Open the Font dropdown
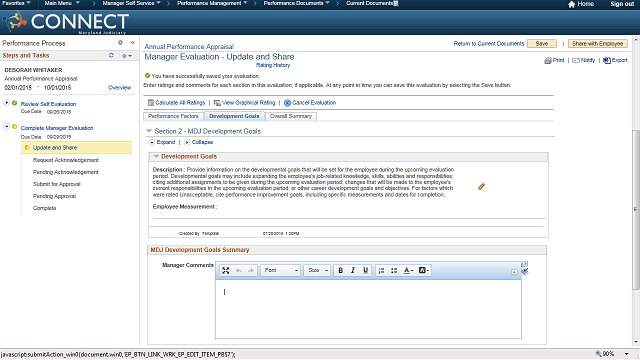Viewport: 640px width, 360px height. coord(280,270)
